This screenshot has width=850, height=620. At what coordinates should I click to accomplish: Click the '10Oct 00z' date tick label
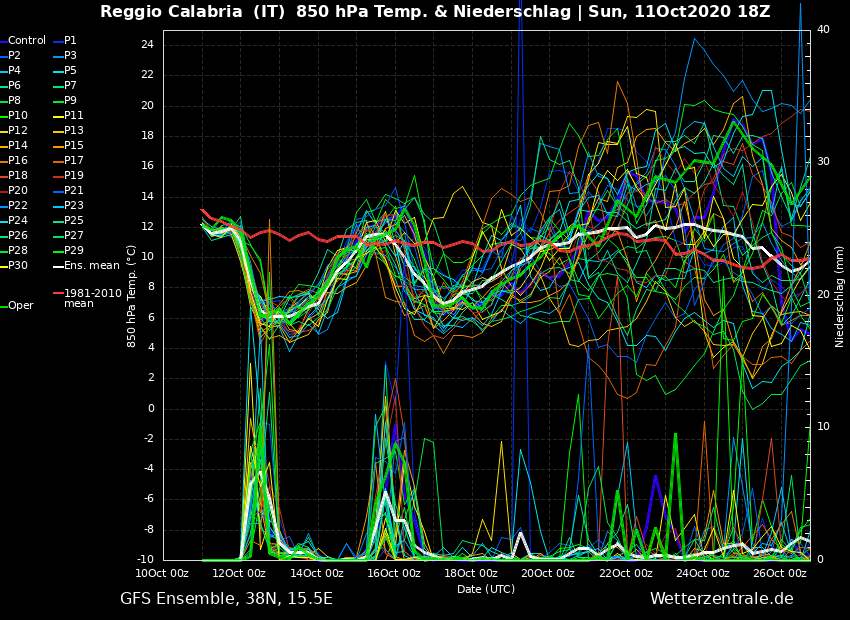(x=162, y=573)
